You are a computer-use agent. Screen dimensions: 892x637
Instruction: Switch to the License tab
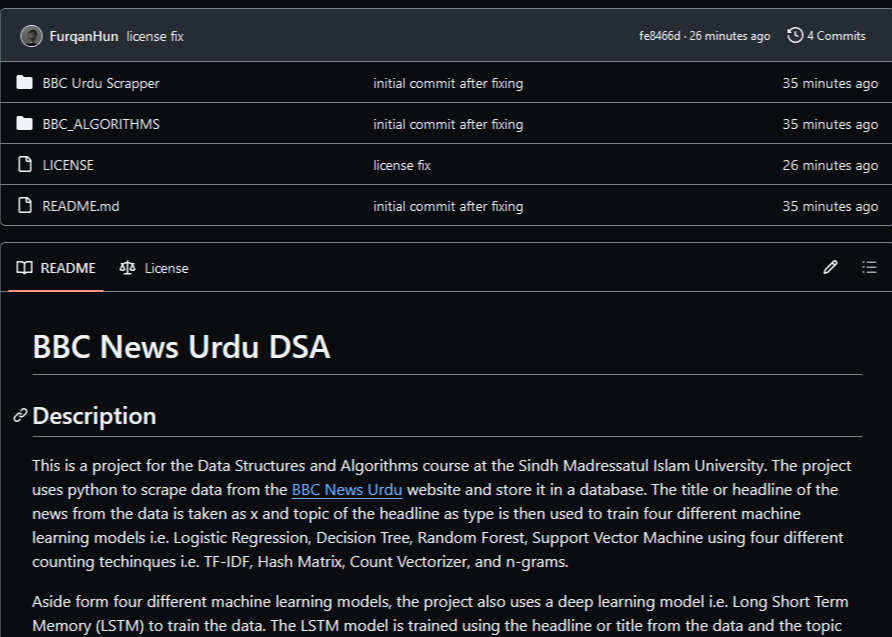[x=154, y=268]
